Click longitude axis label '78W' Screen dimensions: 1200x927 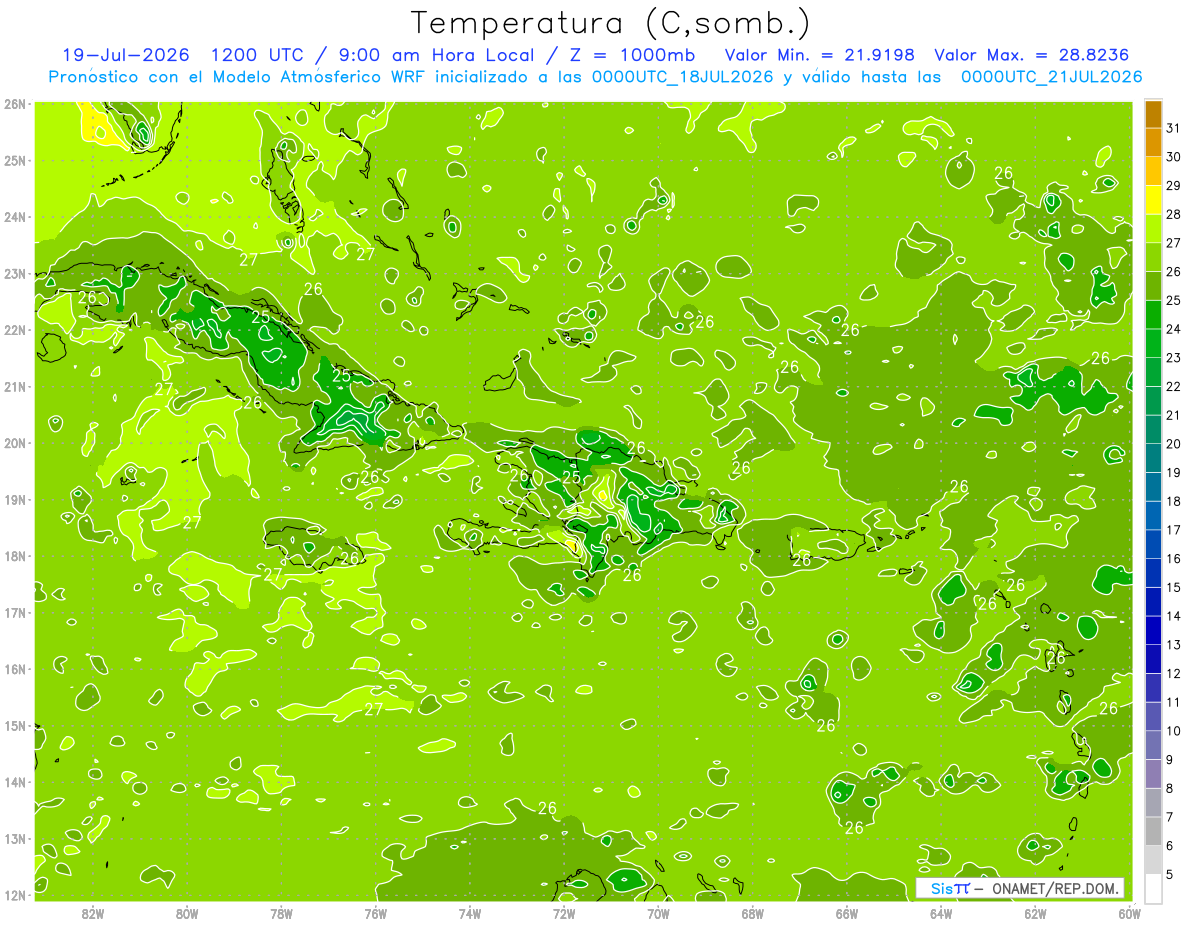(281, 913)
